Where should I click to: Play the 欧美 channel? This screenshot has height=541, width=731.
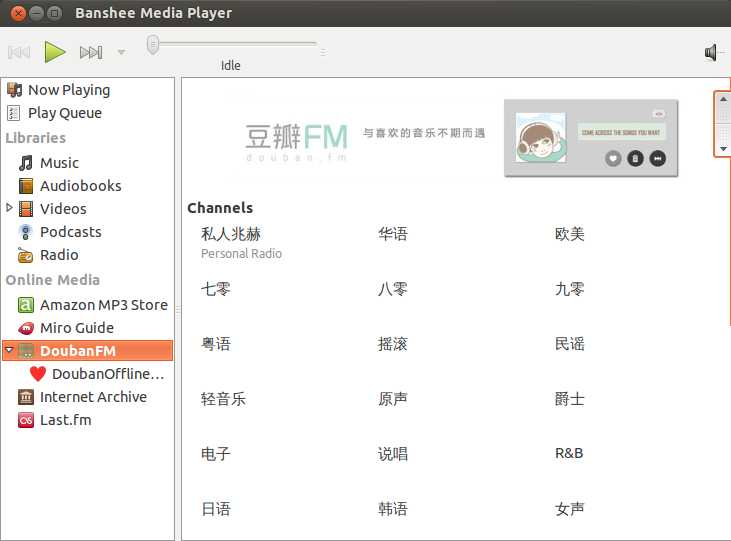(x=569, y=234)
